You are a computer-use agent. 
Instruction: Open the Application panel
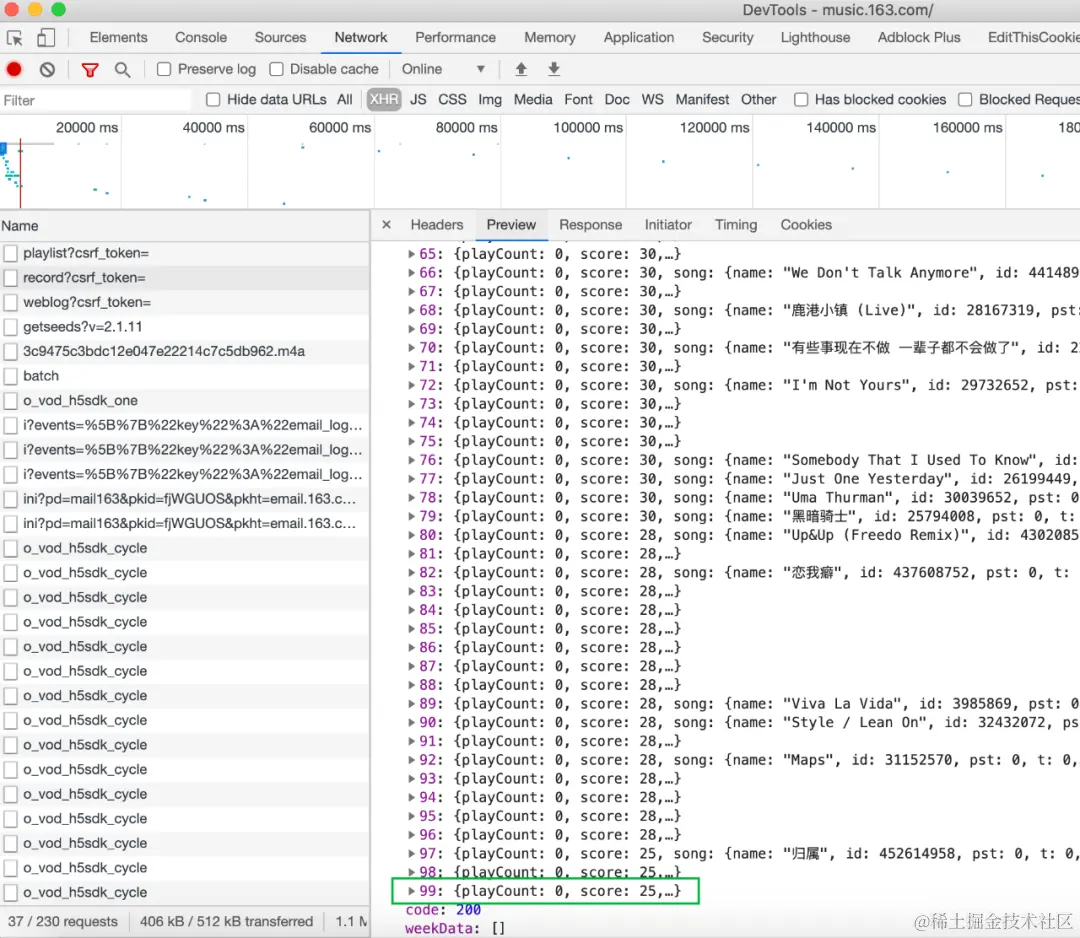pyautogui.click(x=638, y=37)
